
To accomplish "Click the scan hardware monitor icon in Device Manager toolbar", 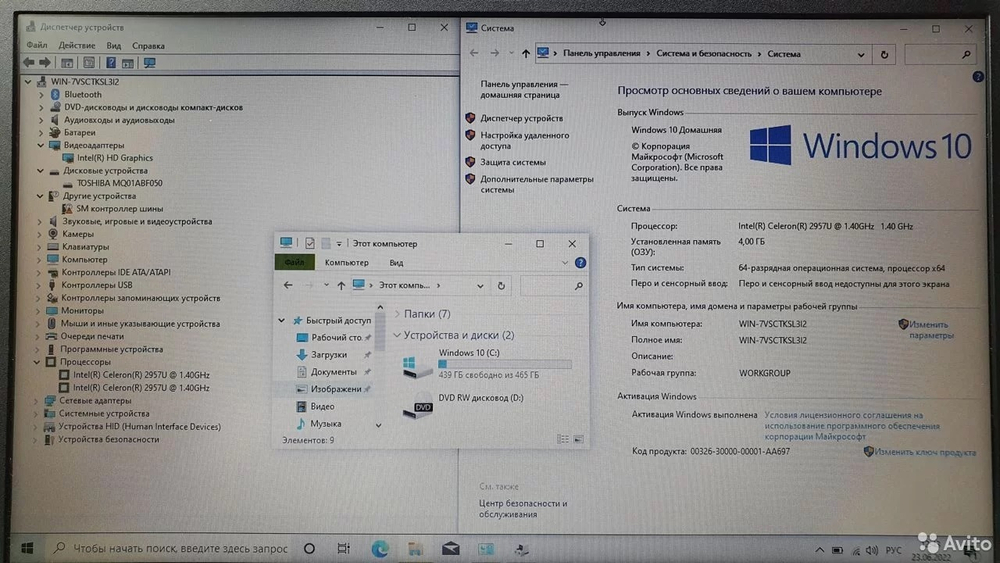I will pyautogui.click(x=150, y=62).
